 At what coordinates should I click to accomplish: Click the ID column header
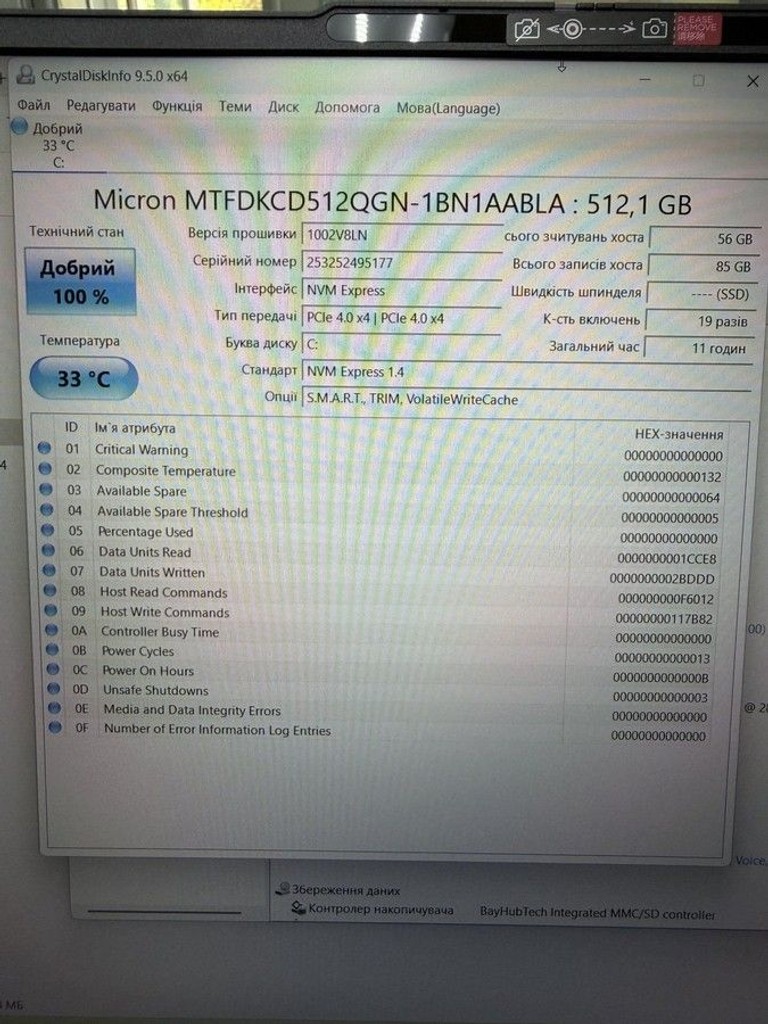71,427
